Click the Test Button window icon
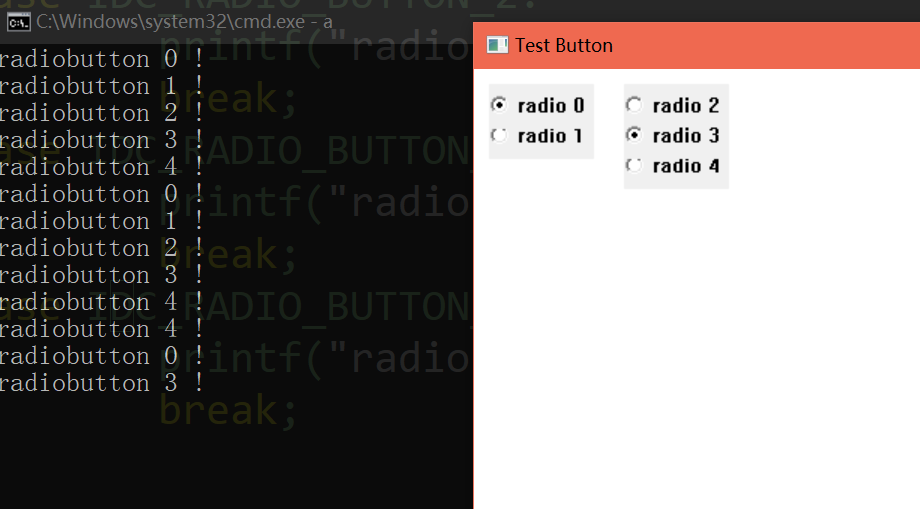Image resolution: width=920 pixels, height=509 pixels. click(x=497, y=45)
